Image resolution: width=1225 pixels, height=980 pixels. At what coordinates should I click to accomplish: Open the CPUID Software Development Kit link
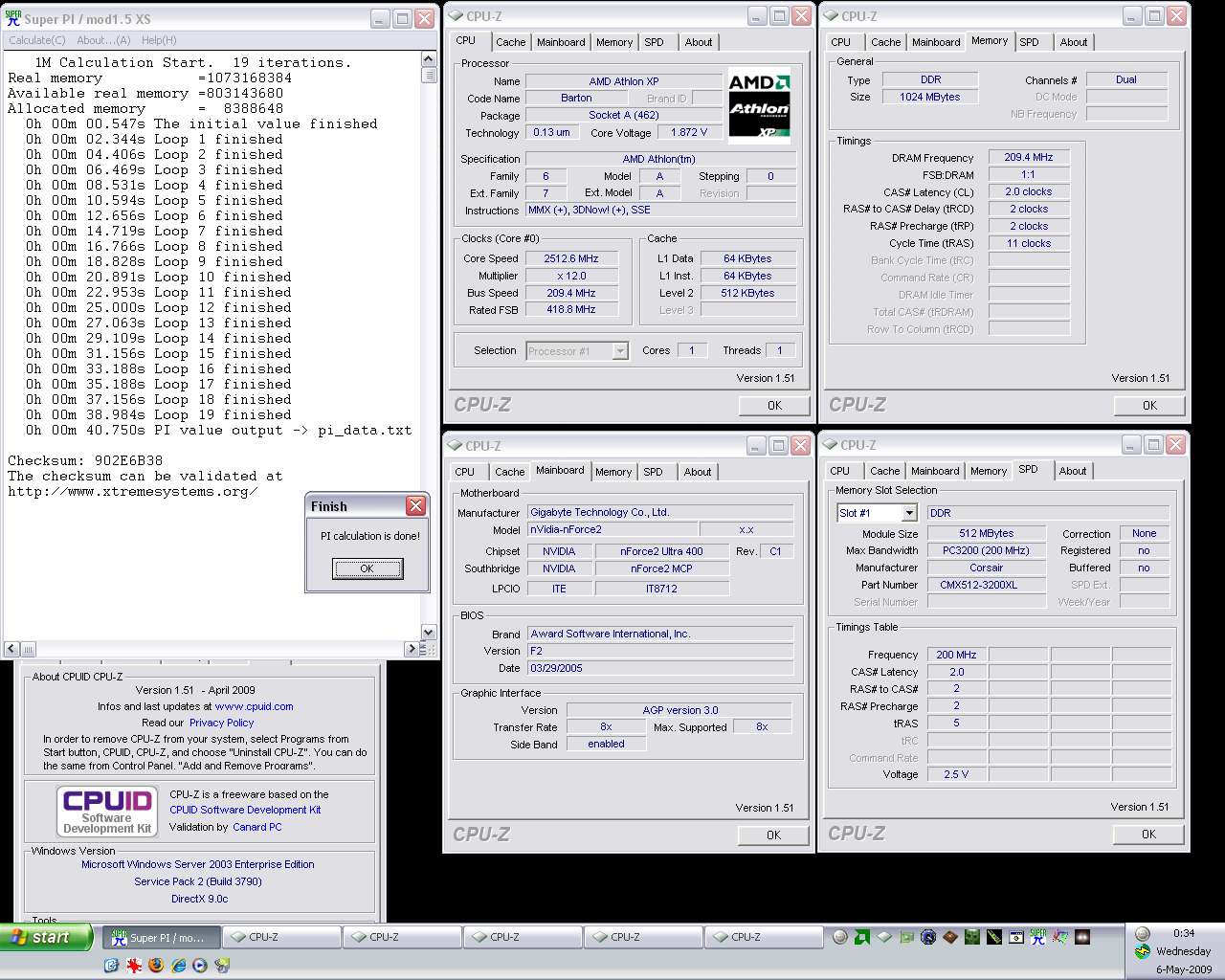245,810
